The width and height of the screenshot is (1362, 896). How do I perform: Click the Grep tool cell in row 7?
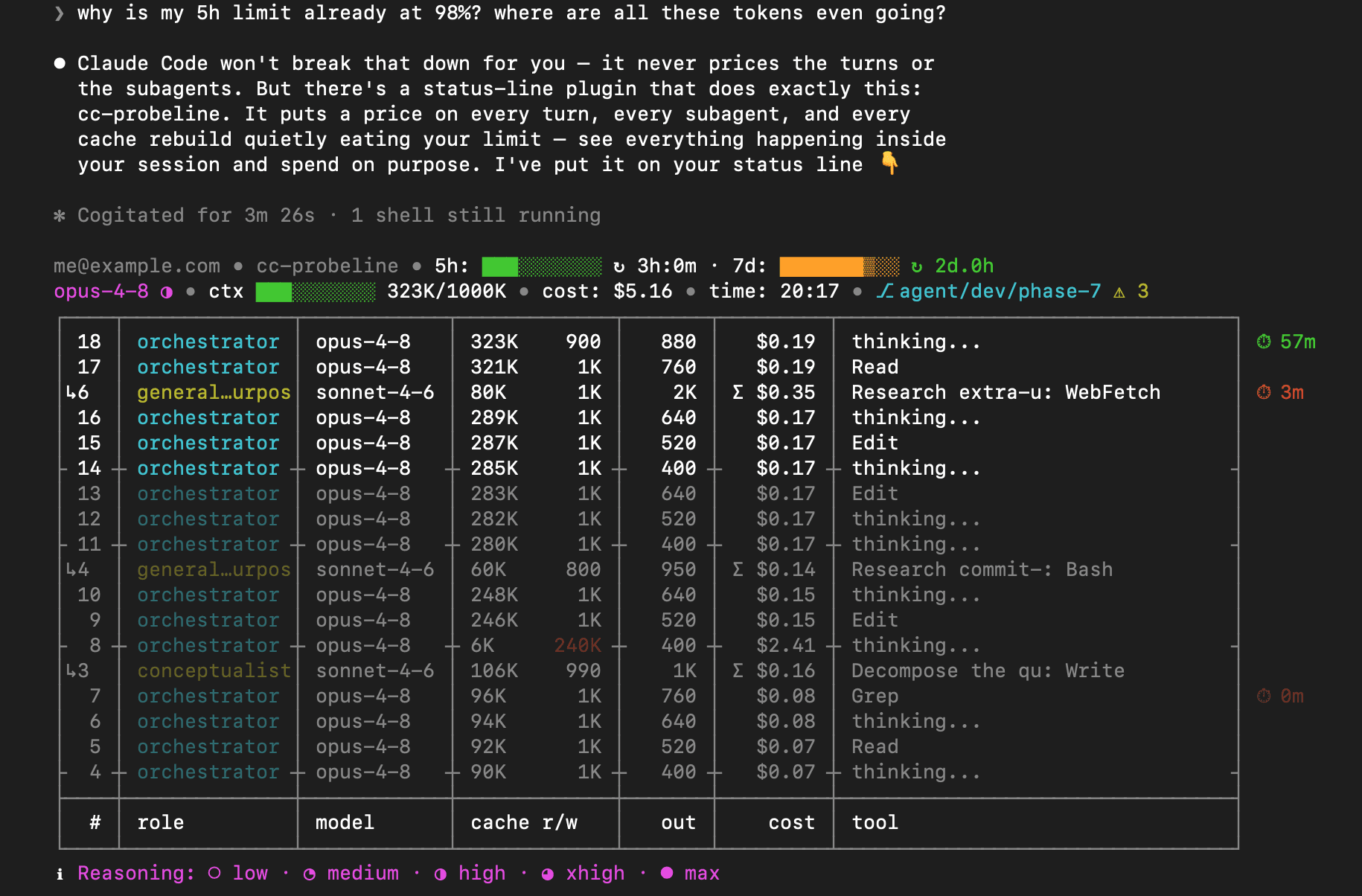click(875, 696)
